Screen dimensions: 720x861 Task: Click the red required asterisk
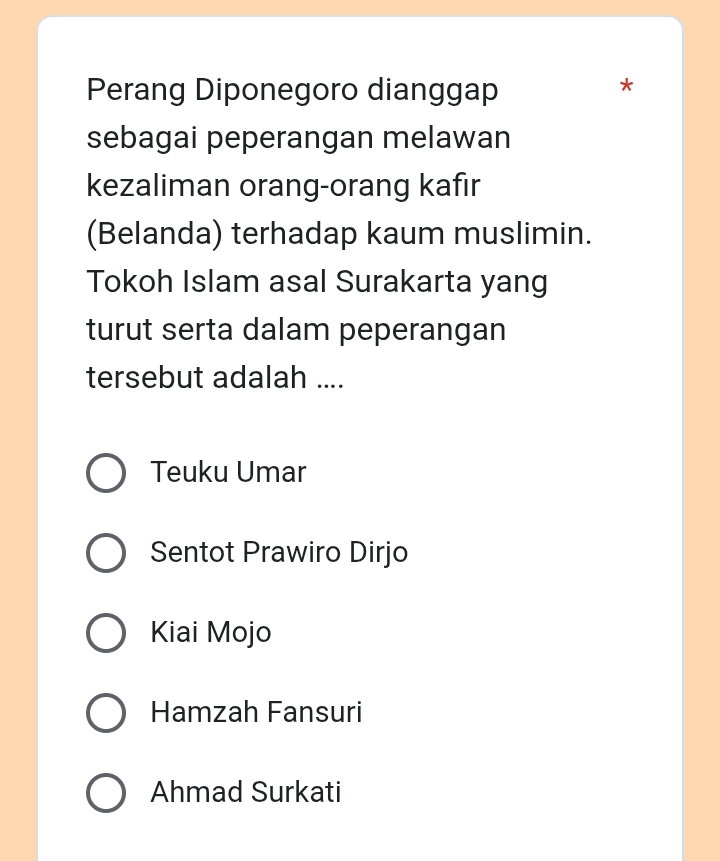click(x=626, y=88)
